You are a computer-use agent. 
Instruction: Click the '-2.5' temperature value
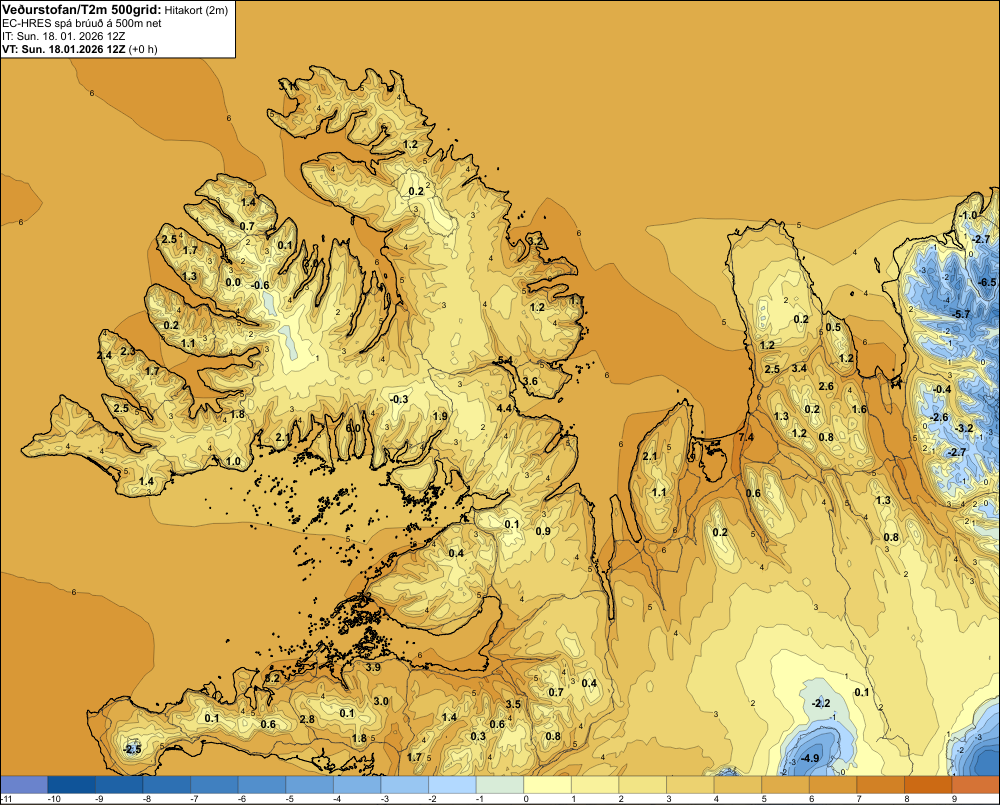(x=132, y=749)
